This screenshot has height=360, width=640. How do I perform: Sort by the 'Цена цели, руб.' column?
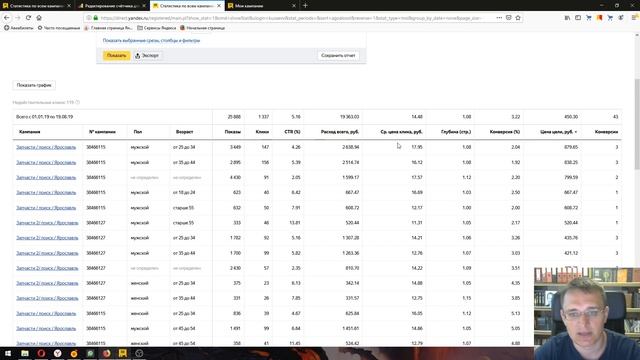tap(558, 132)
